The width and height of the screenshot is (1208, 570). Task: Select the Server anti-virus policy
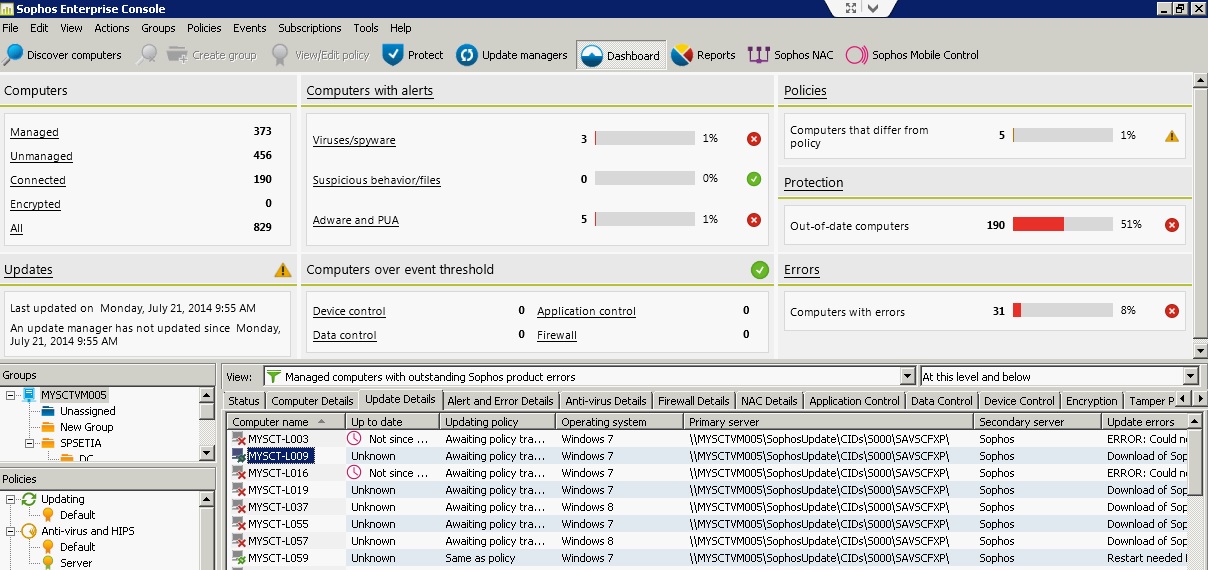coord(76,563)
